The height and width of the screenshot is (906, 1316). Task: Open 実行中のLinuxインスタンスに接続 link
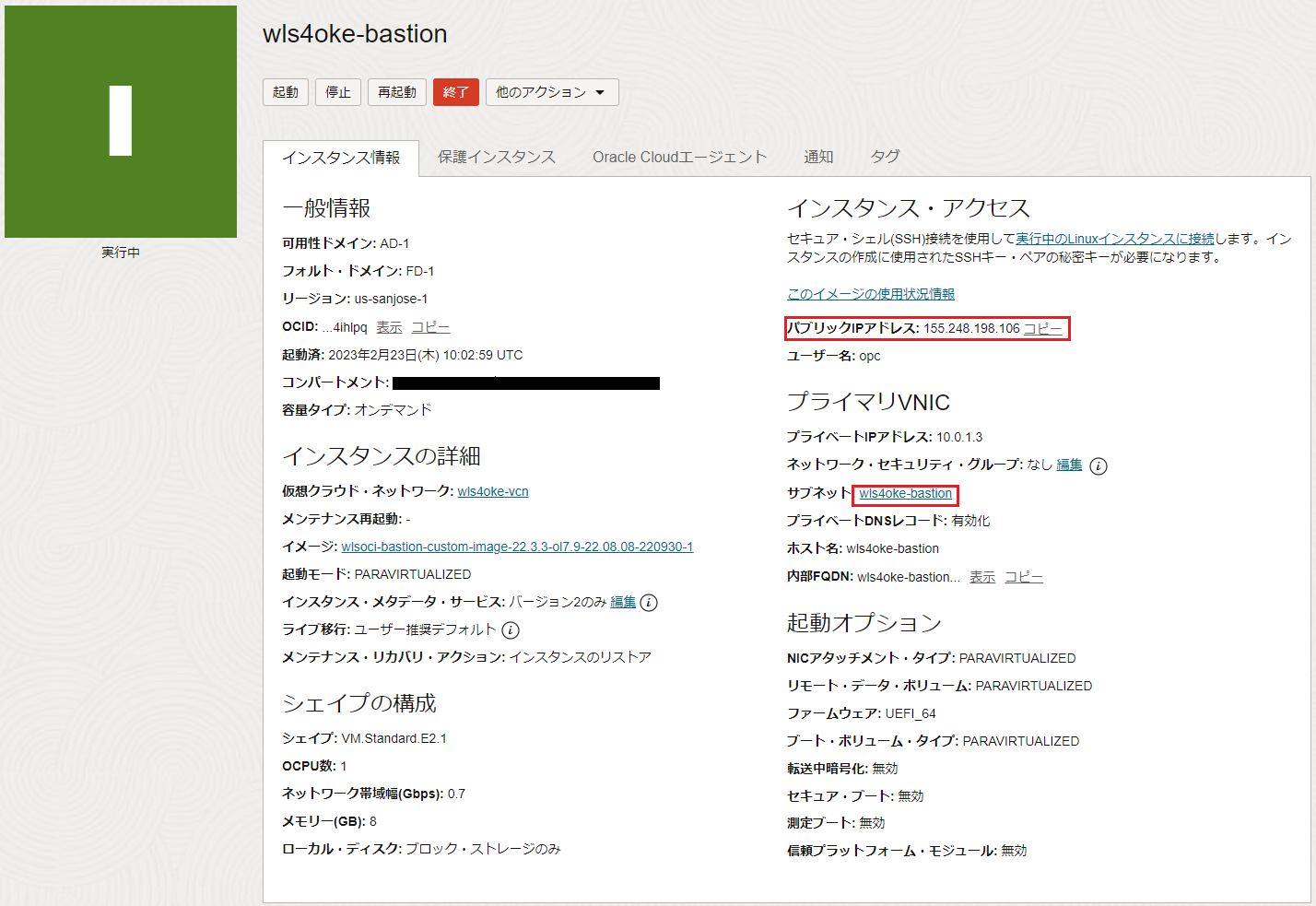tap(1115, 239)
